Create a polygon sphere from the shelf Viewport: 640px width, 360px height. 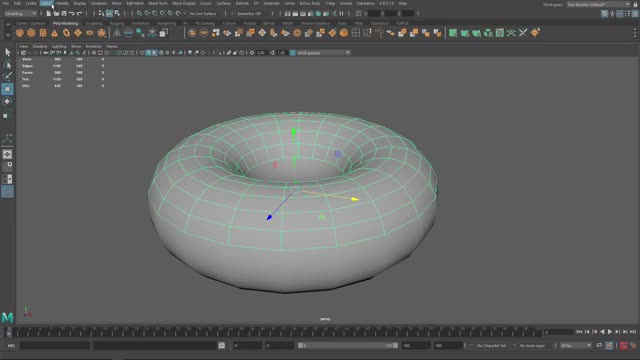pyautogui.click(x=20, y=33)
